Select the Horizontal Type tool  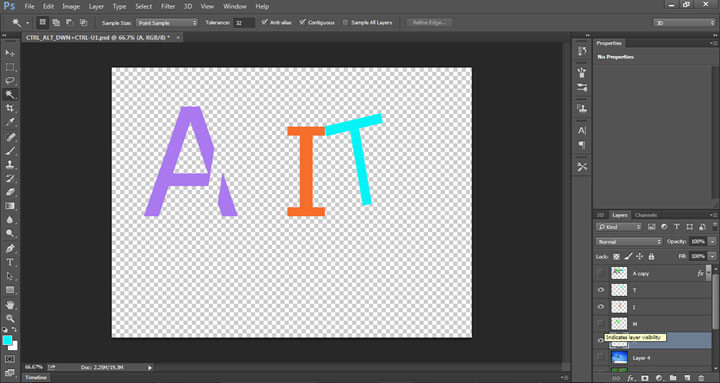(10, 262)
